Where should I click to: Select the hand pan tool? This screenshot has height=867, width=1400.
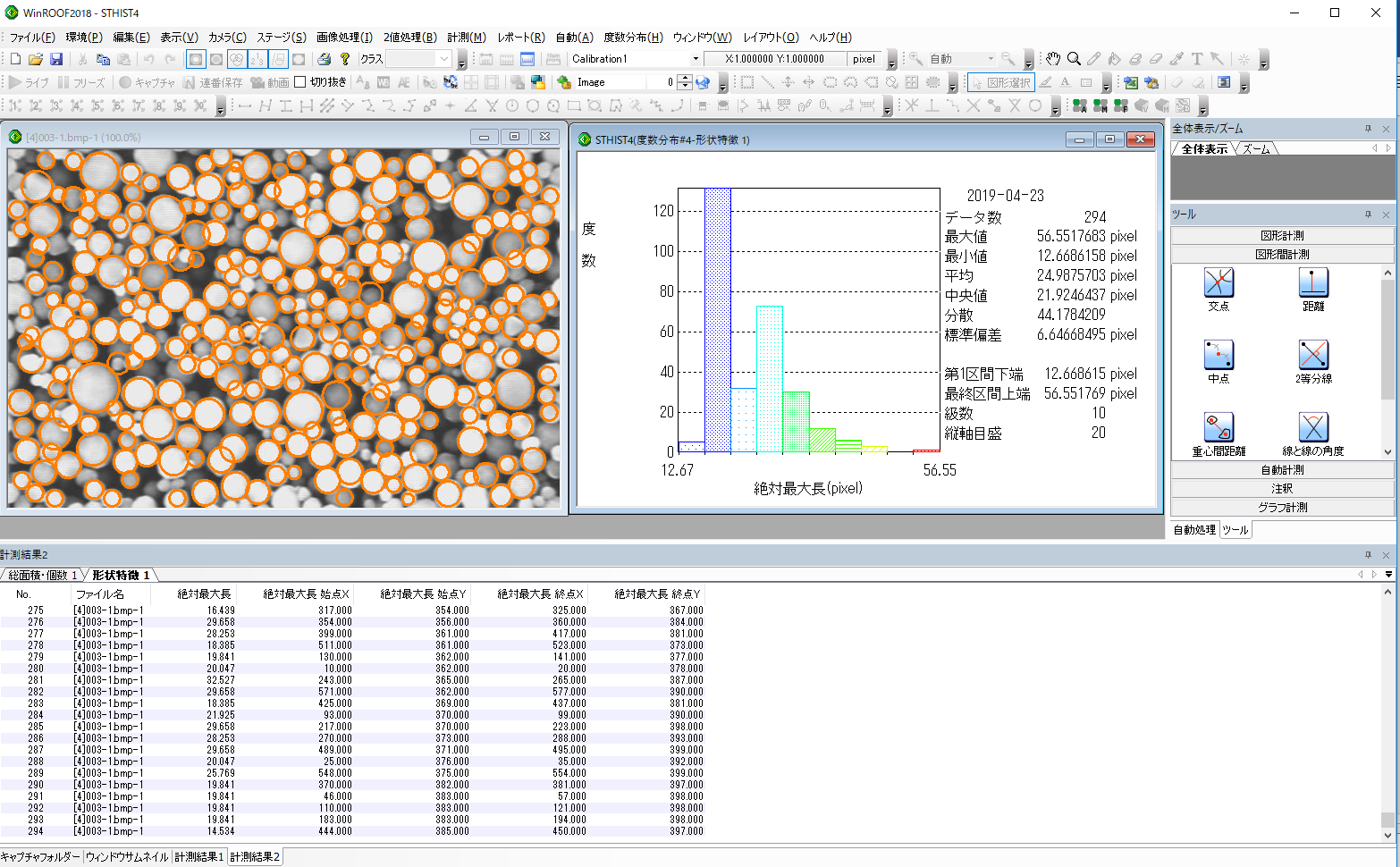coord(1053,59)
